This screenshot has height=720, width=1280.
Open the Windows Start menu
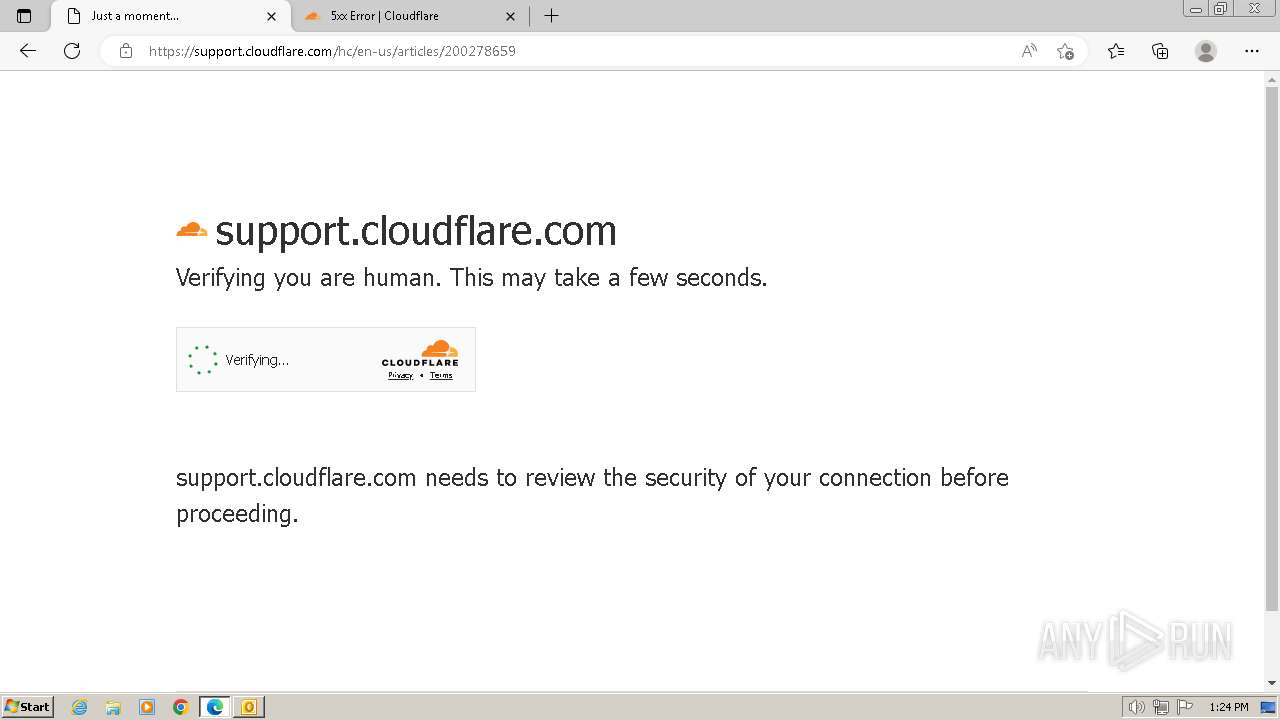27,706
